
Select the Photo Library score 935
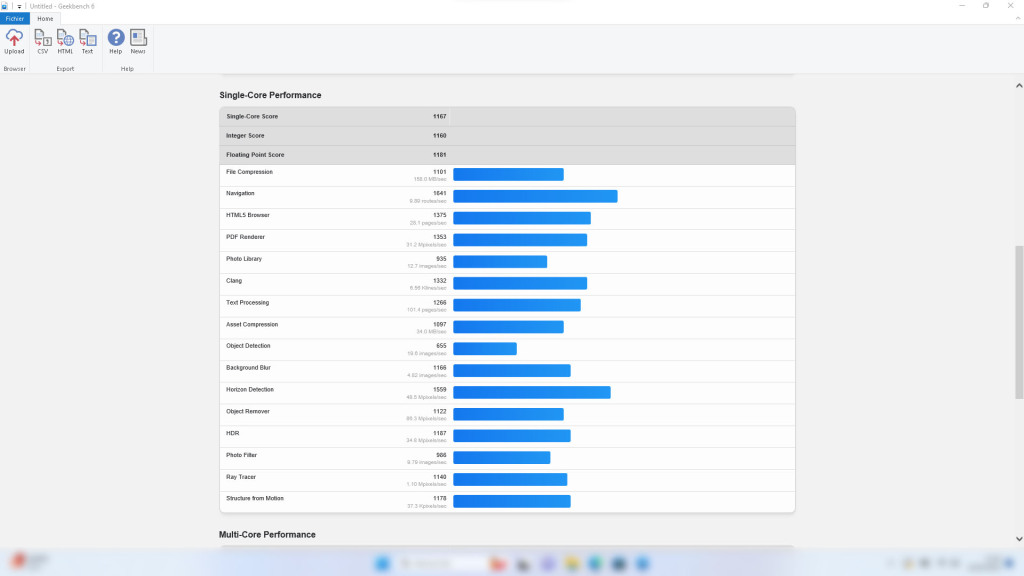click(441, 259)
